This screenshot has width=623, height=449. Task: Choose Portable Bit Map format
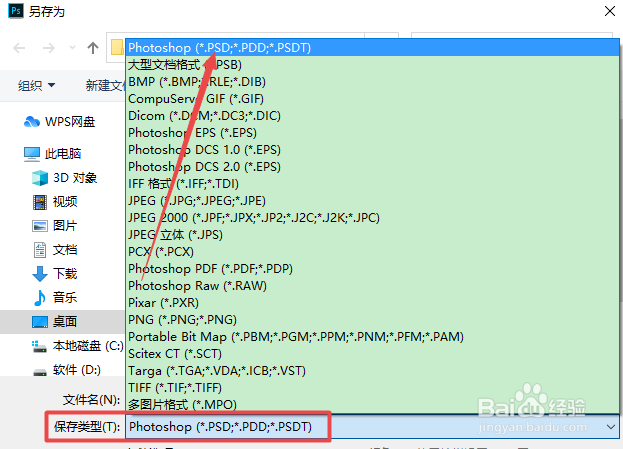pyautogui.click(x=372, y=337)
